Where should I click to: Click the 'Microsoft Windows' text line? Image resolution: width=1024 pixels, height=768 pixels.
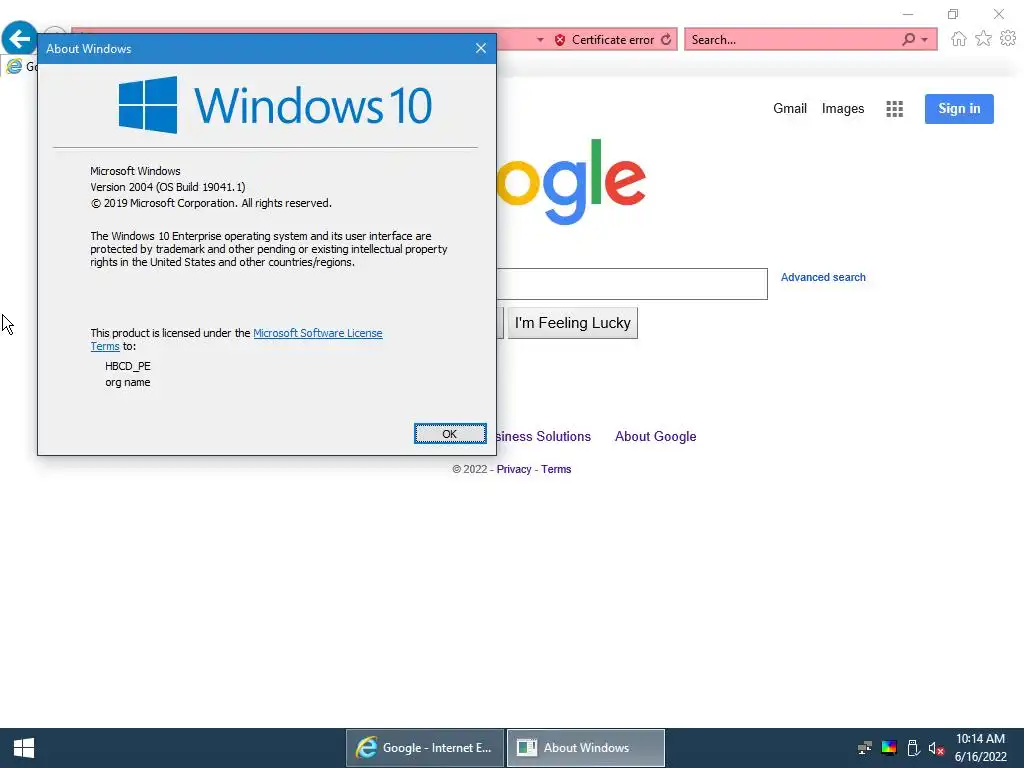point(135,171)
